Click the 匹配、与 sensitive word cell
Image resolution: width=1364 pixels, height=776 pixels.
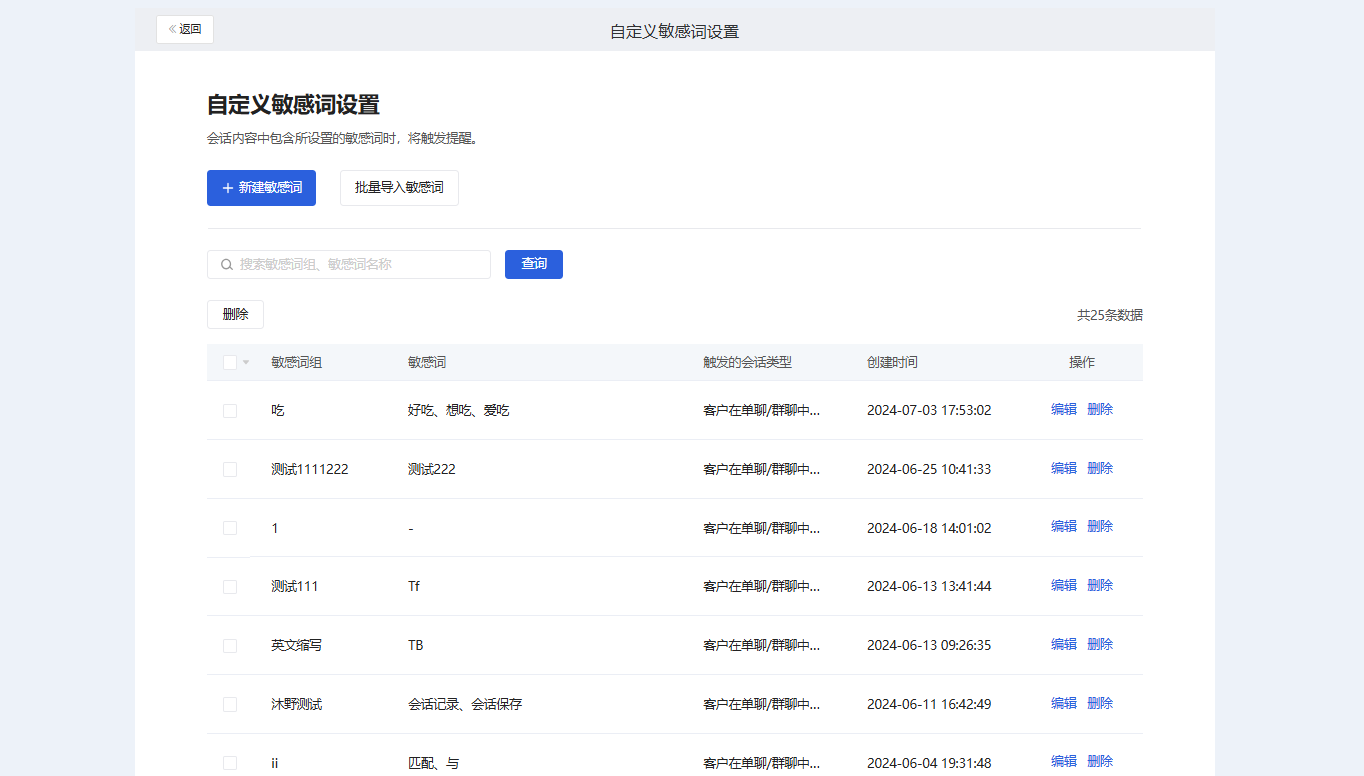[434, 763]
